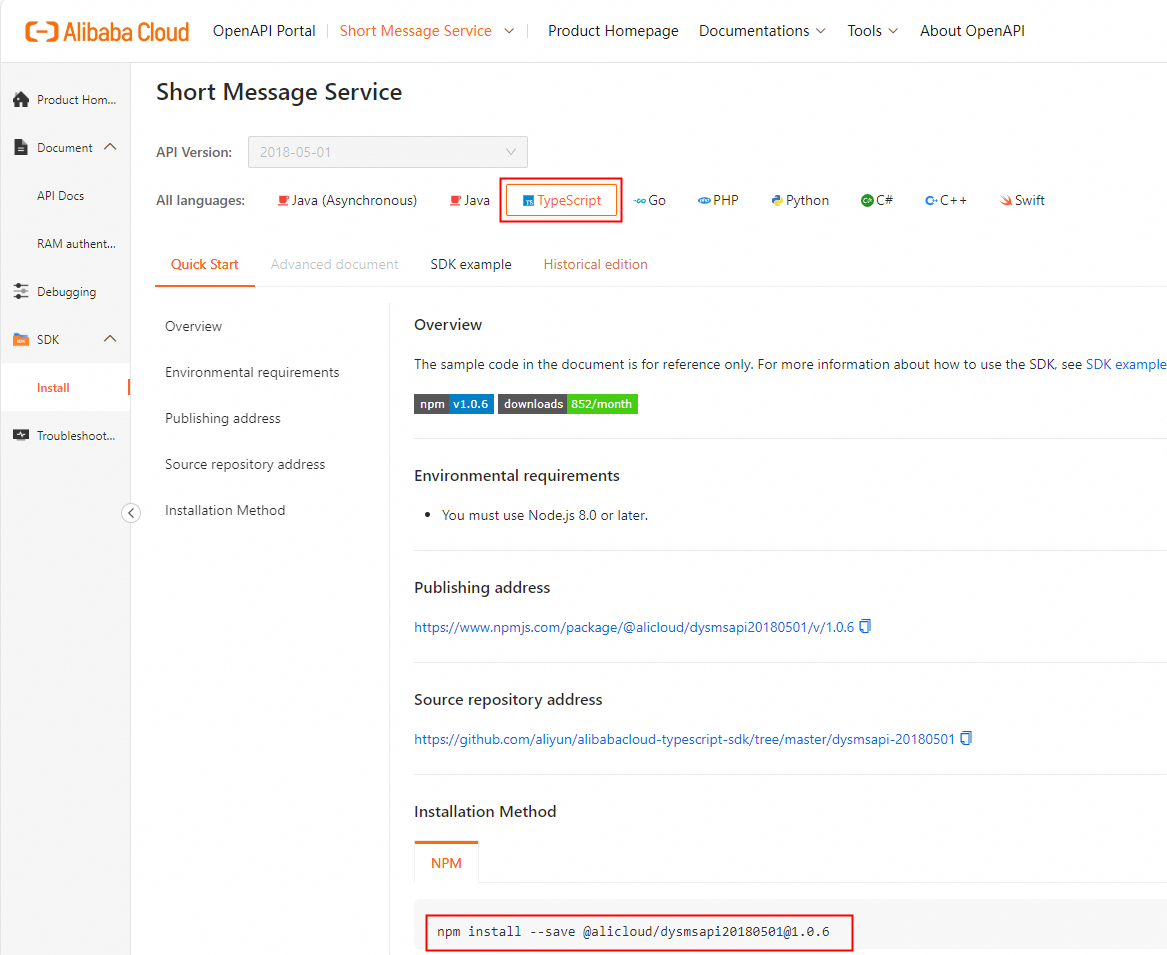Image resolution: width=1167 pixels, height=955 pixels.
Task: Open the Product Home sidebar label
Action: (x=77, y=100)
